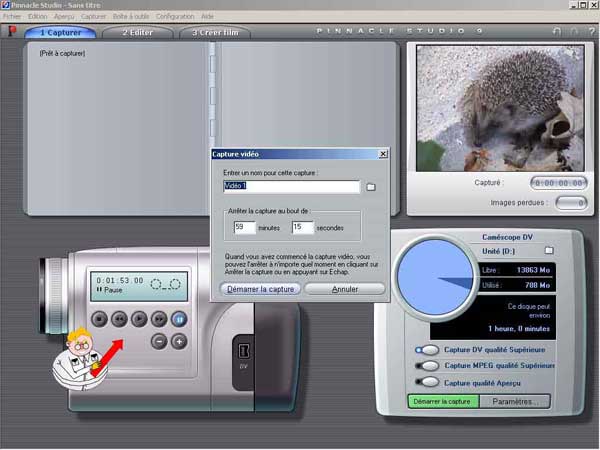This screenshot has width=600, height=450.
Task: Click the Images perdues counter value
Action: 571,203
